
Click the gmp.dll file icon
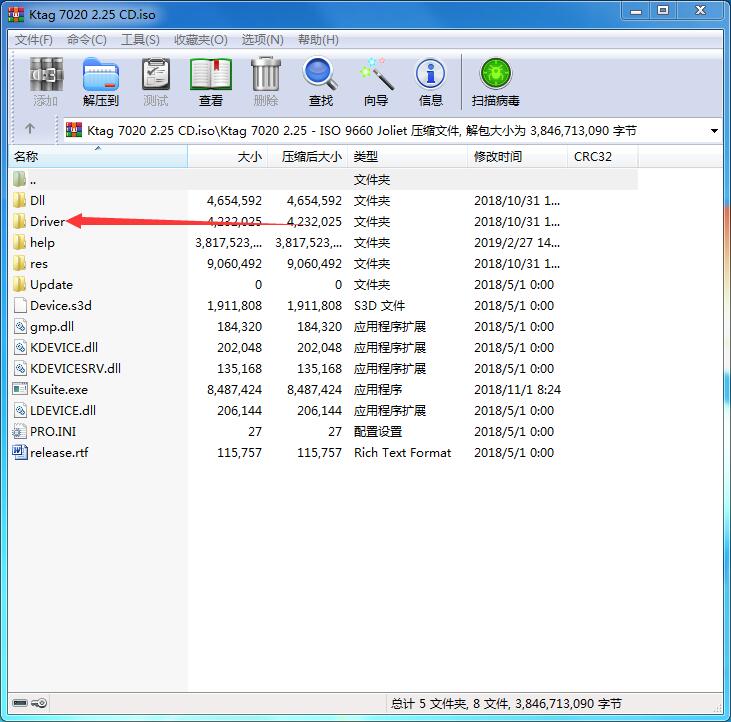[x=20, y=326]
